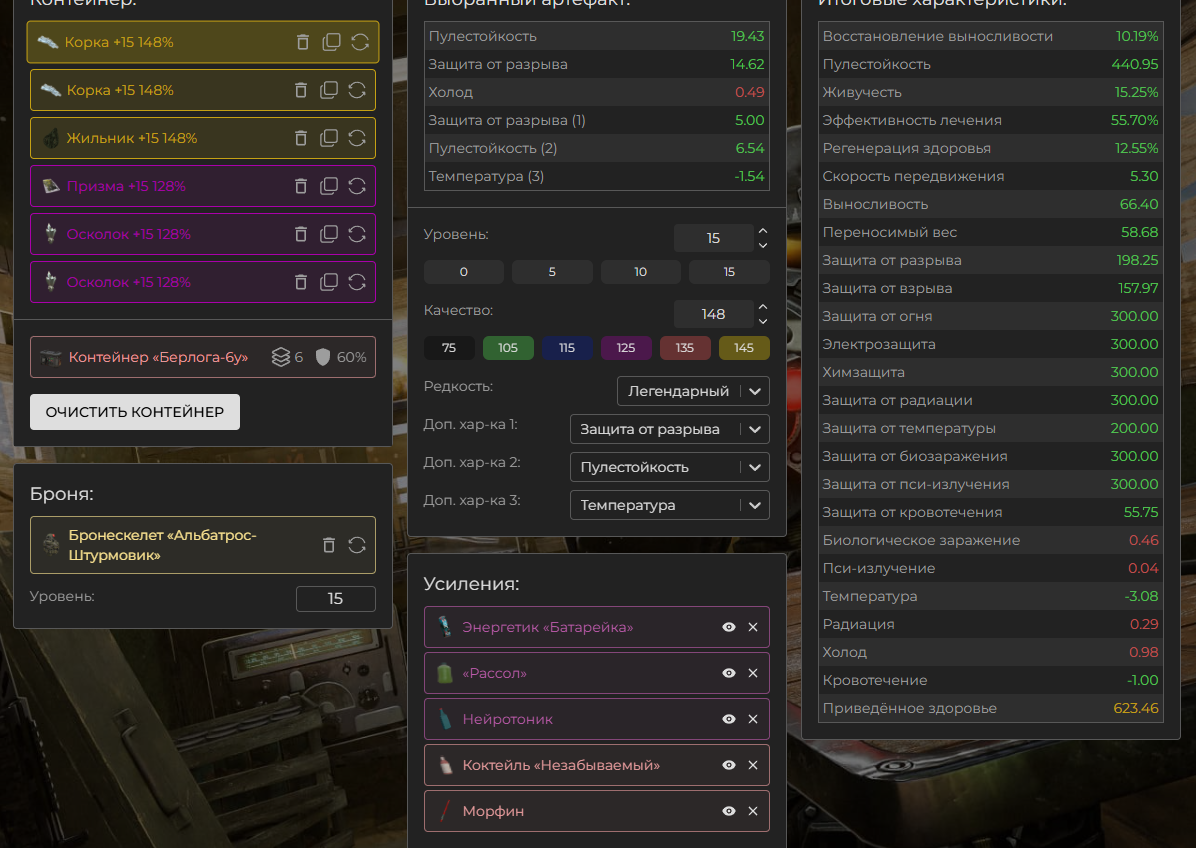Remove the Энергетик «Батарейка» boost

coord(753,627)
